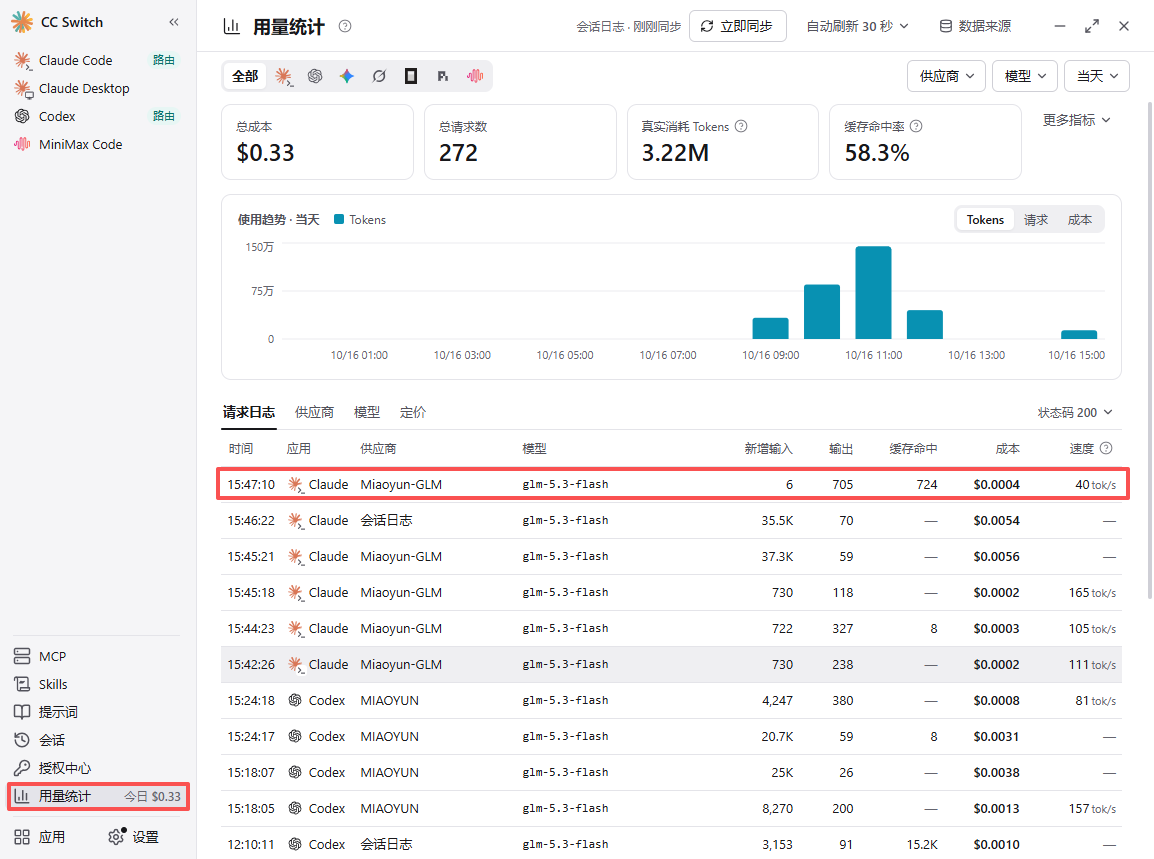The height and width of the screenshot is (859, 1154).
Task: Click the 15:42:26 log row
Action: pyautogui.click(x=671, y=665)
